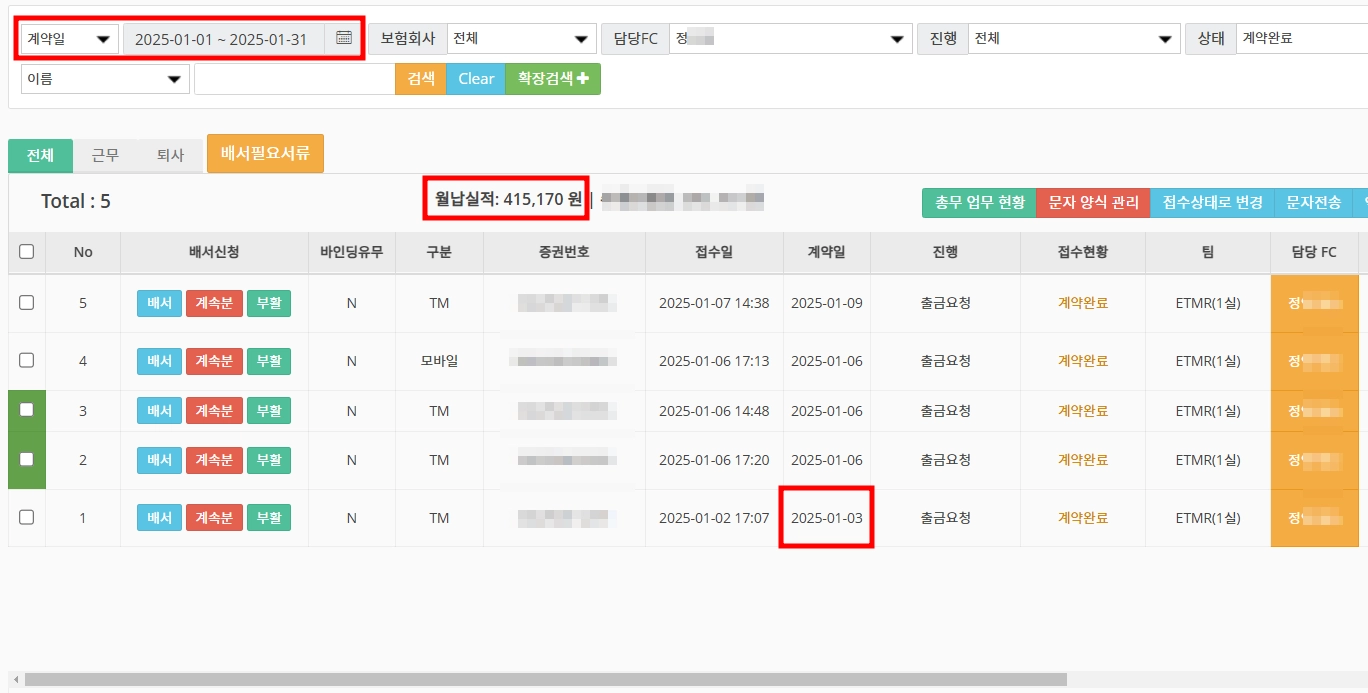Check the checkbox on row 5
The width and height of the screenshot is (1368, 693).
(26, 303)
